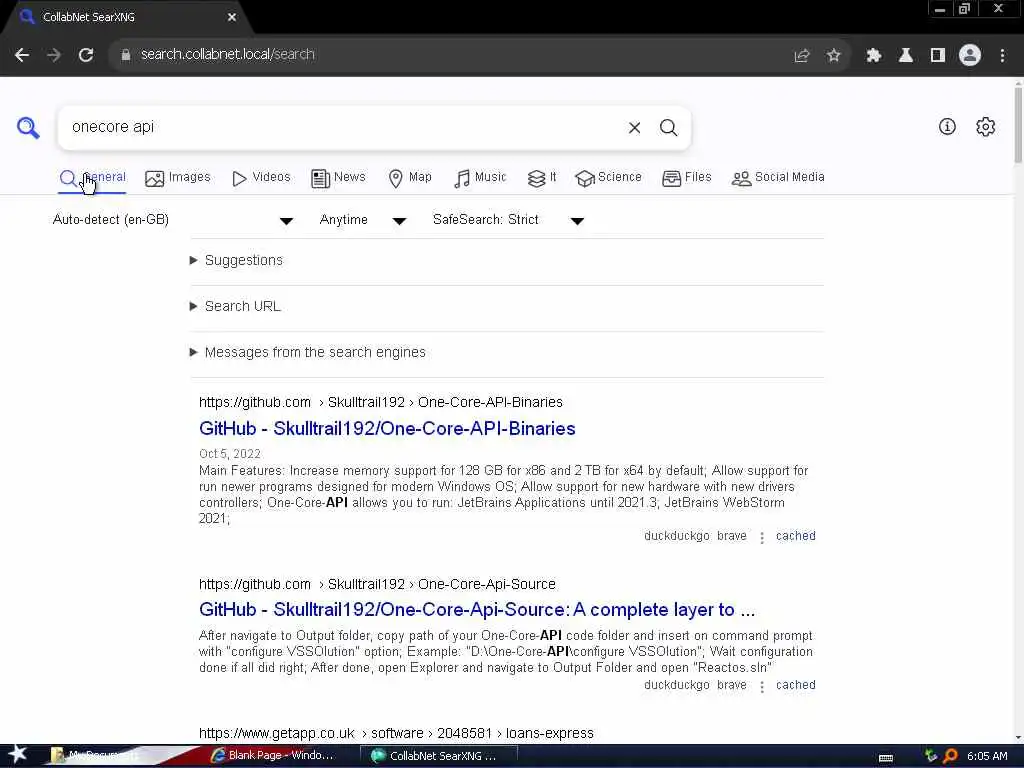This screenshot has height=768, width=1024.
Task: Select CollabNet SearXNG taskbar button
Action: point(440,756)
